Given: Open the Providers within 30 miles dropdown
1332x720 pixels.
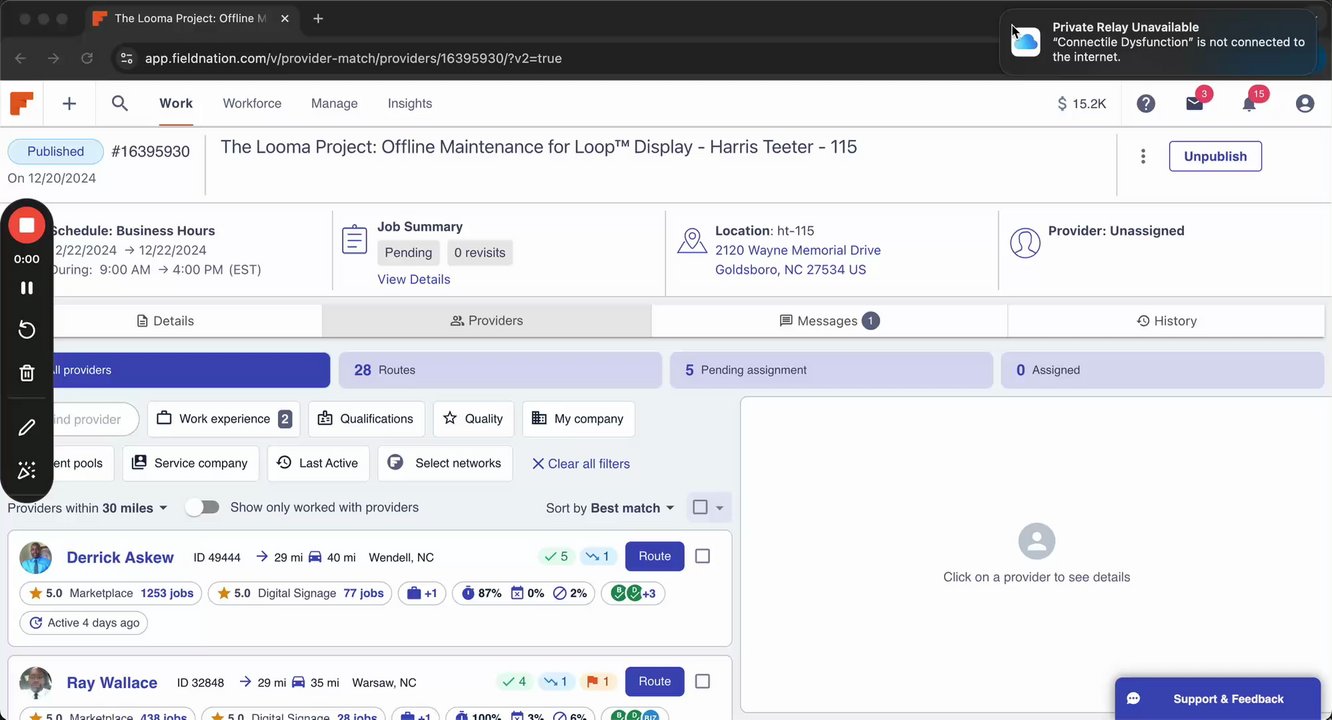Looking at the screenshot, I should 88,508.
